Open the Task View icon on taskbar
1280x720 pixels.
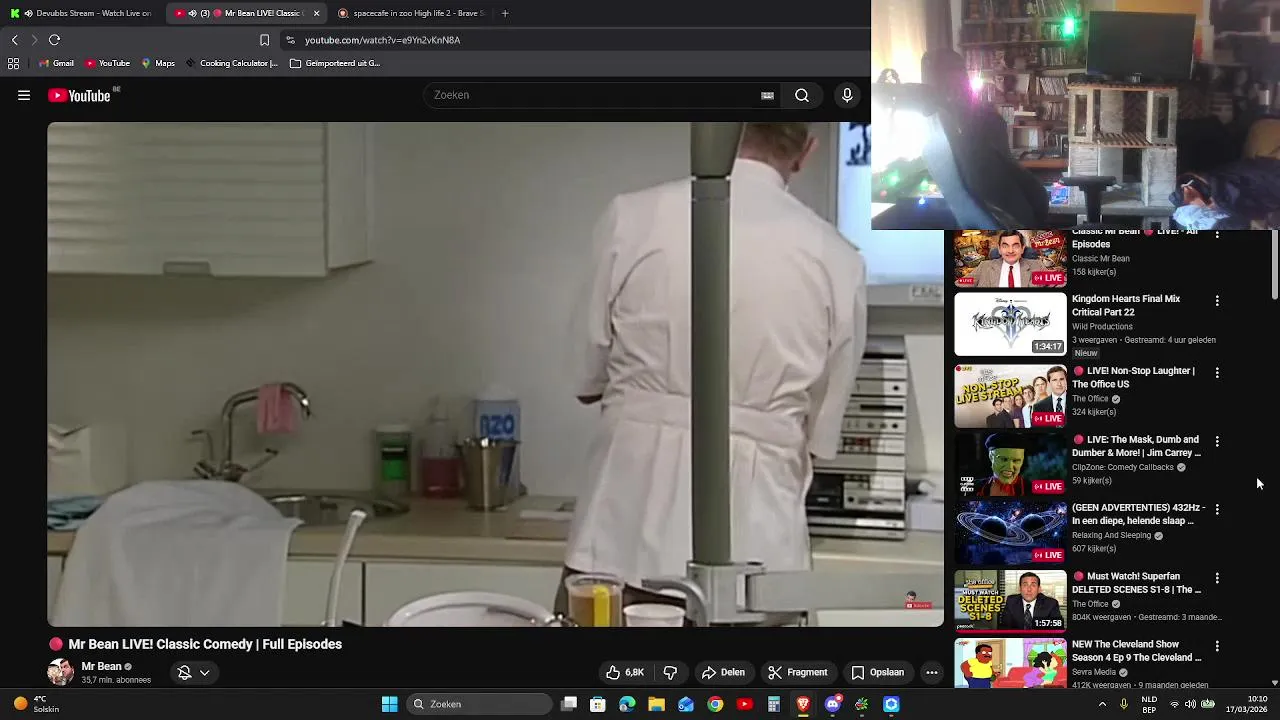pyautogui.click(x=569, y=704)
